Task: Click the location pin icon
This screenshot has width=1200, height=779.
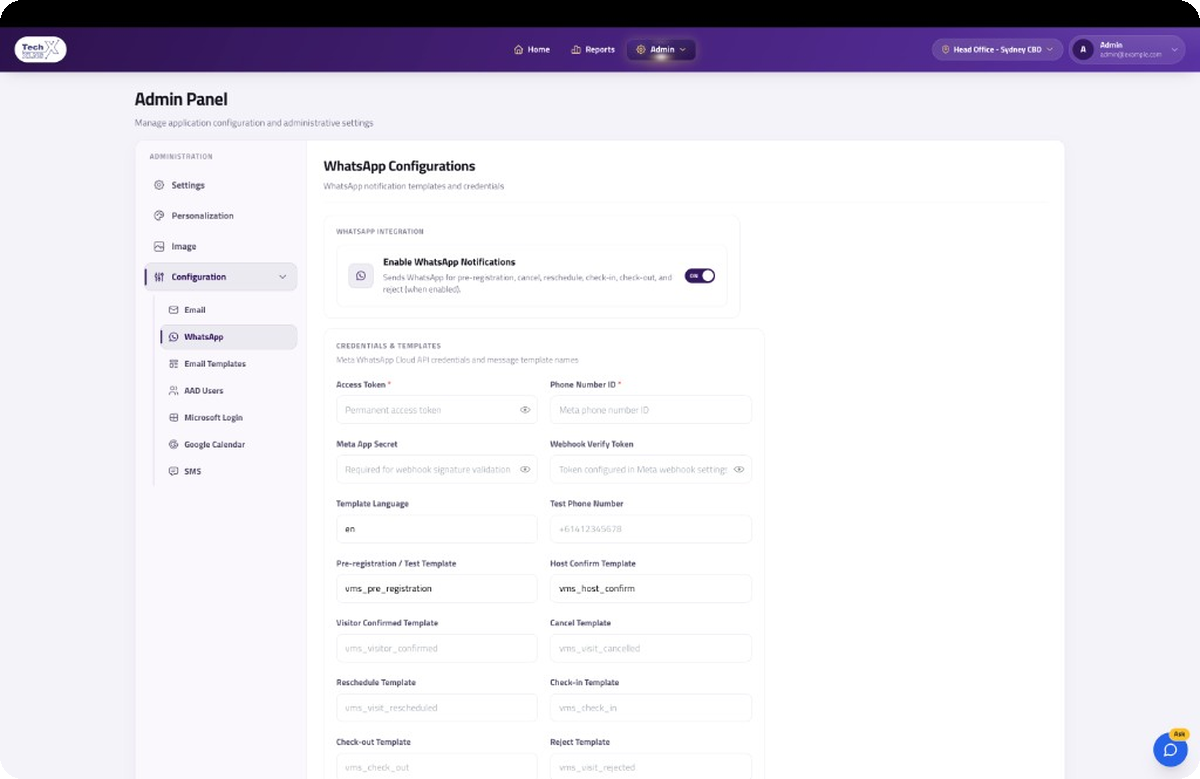Action: (x=945, y=49)
